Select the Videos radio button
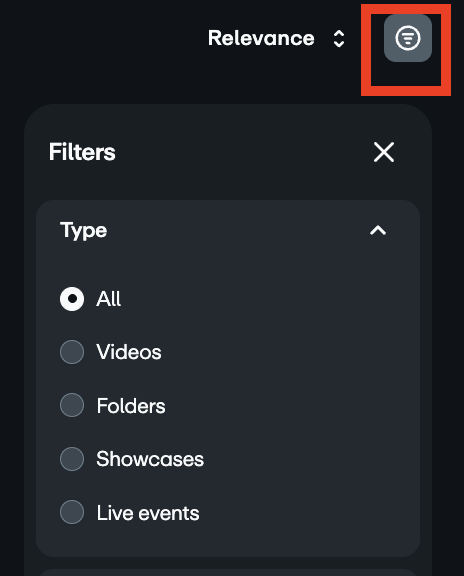 (72, 352)
